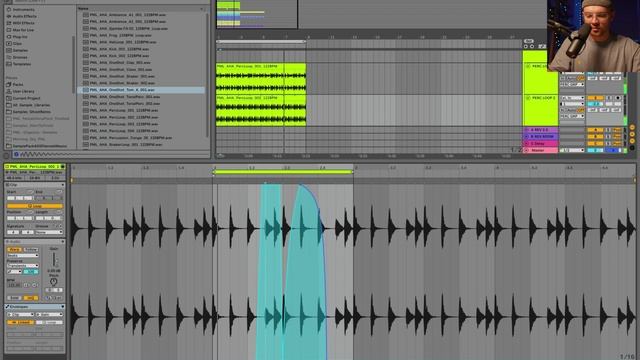Select the C Delay return track
The height and width of the screenshot is (360, 640).
point(542,144)
